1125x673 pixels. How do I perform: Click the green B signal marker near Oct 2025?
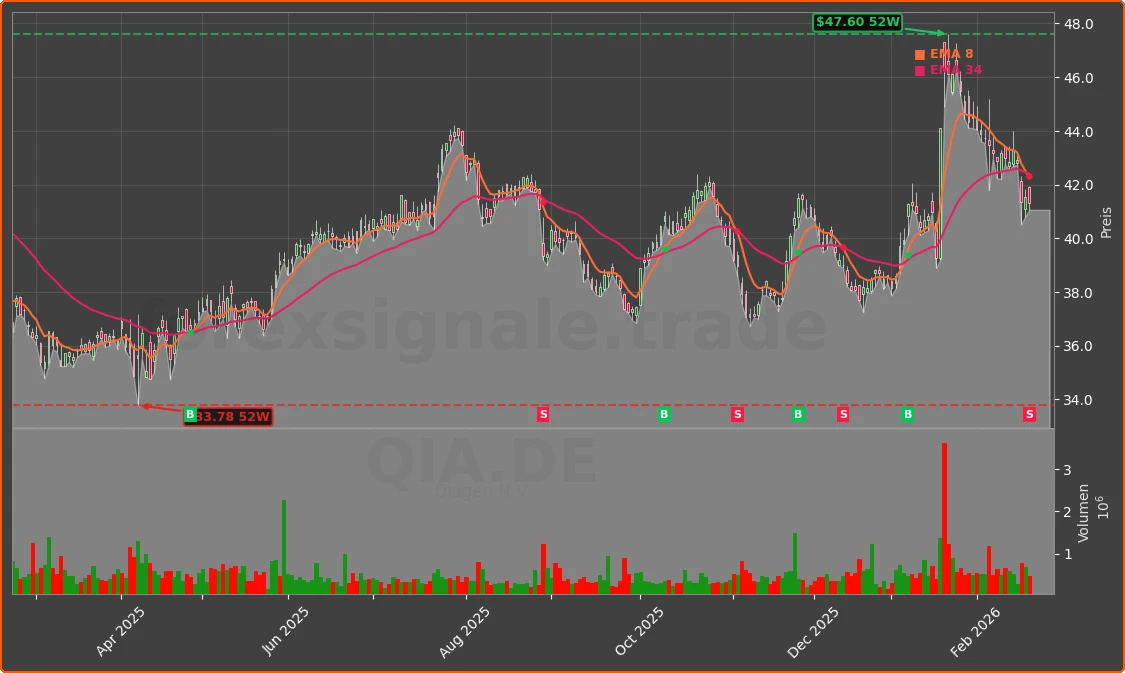pyautogui.click(x=662, y=414)
